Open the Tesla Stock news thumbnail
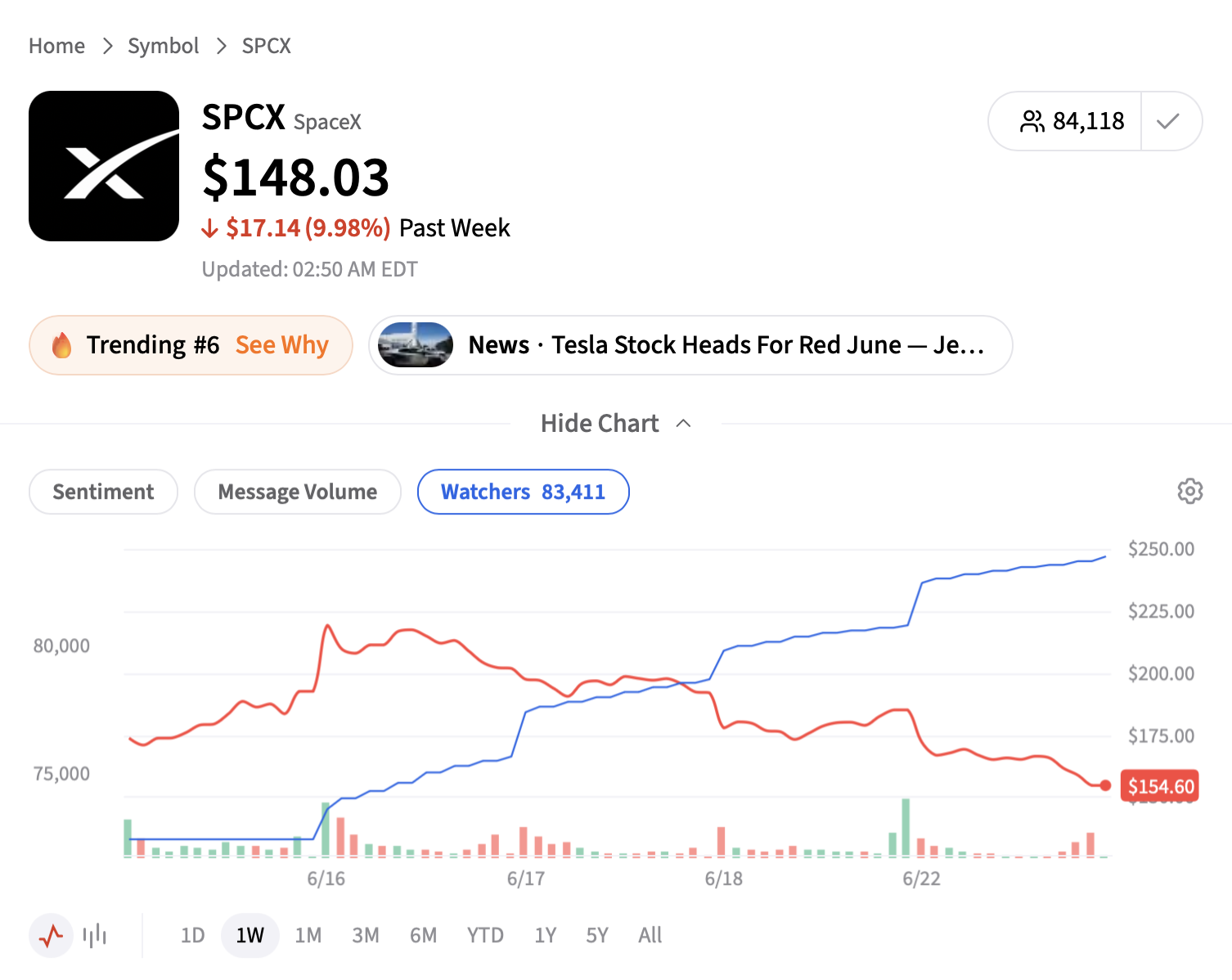The height and width of the screenshot is (980, 1232). 416,345
